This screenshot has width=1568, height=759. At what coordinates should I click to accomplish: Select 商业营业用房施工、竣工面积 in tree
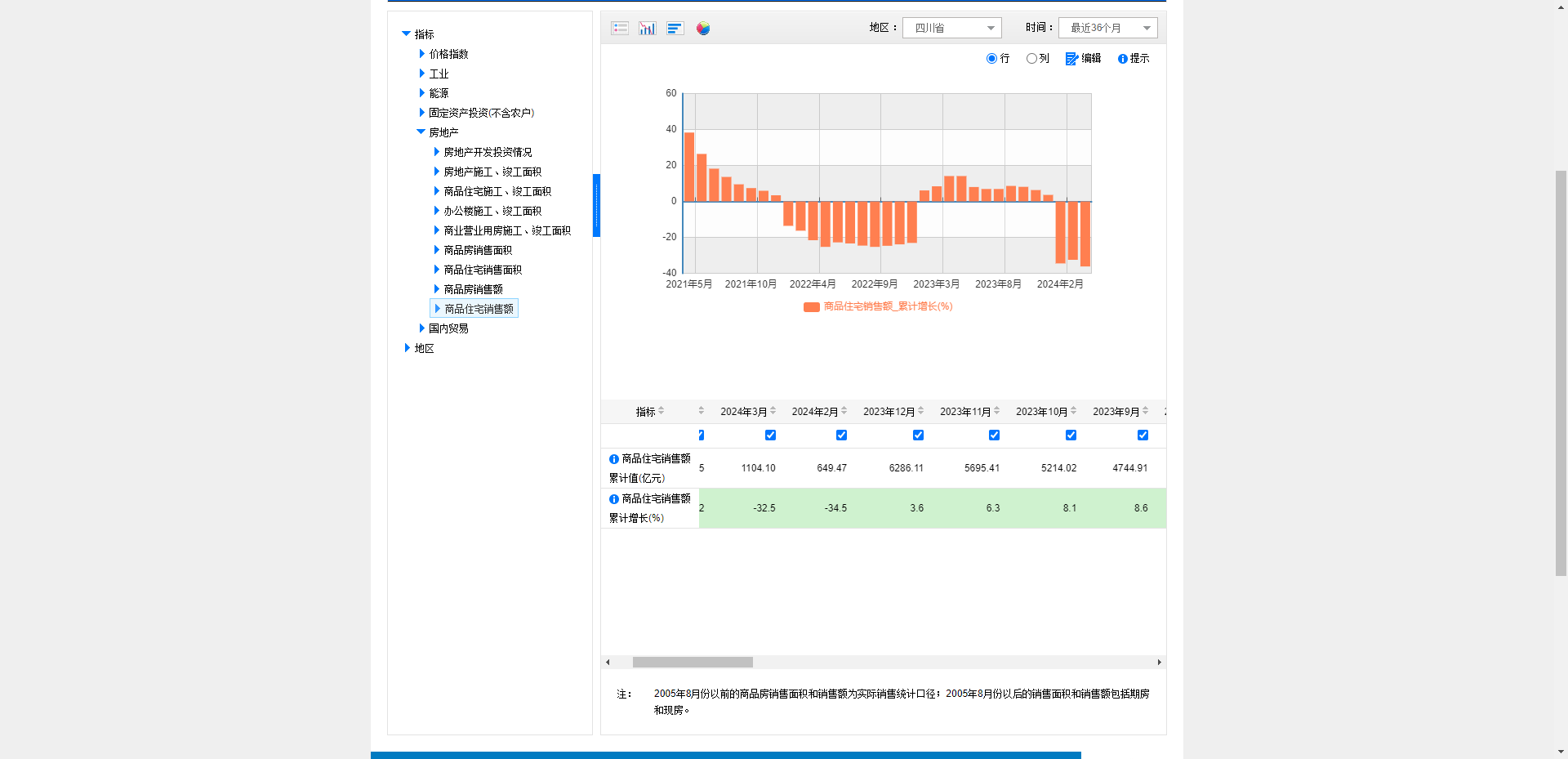pyautogui.click(x=507, y=230)
